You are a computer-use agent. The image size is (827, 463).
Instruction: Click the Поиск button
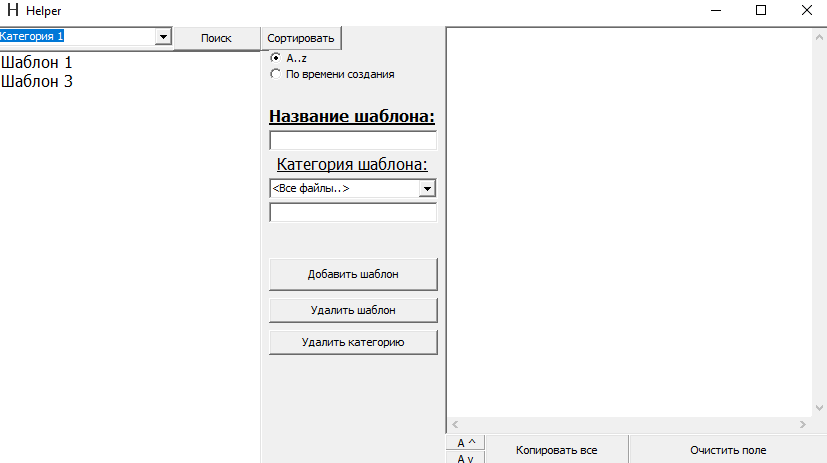pos(216,38)
